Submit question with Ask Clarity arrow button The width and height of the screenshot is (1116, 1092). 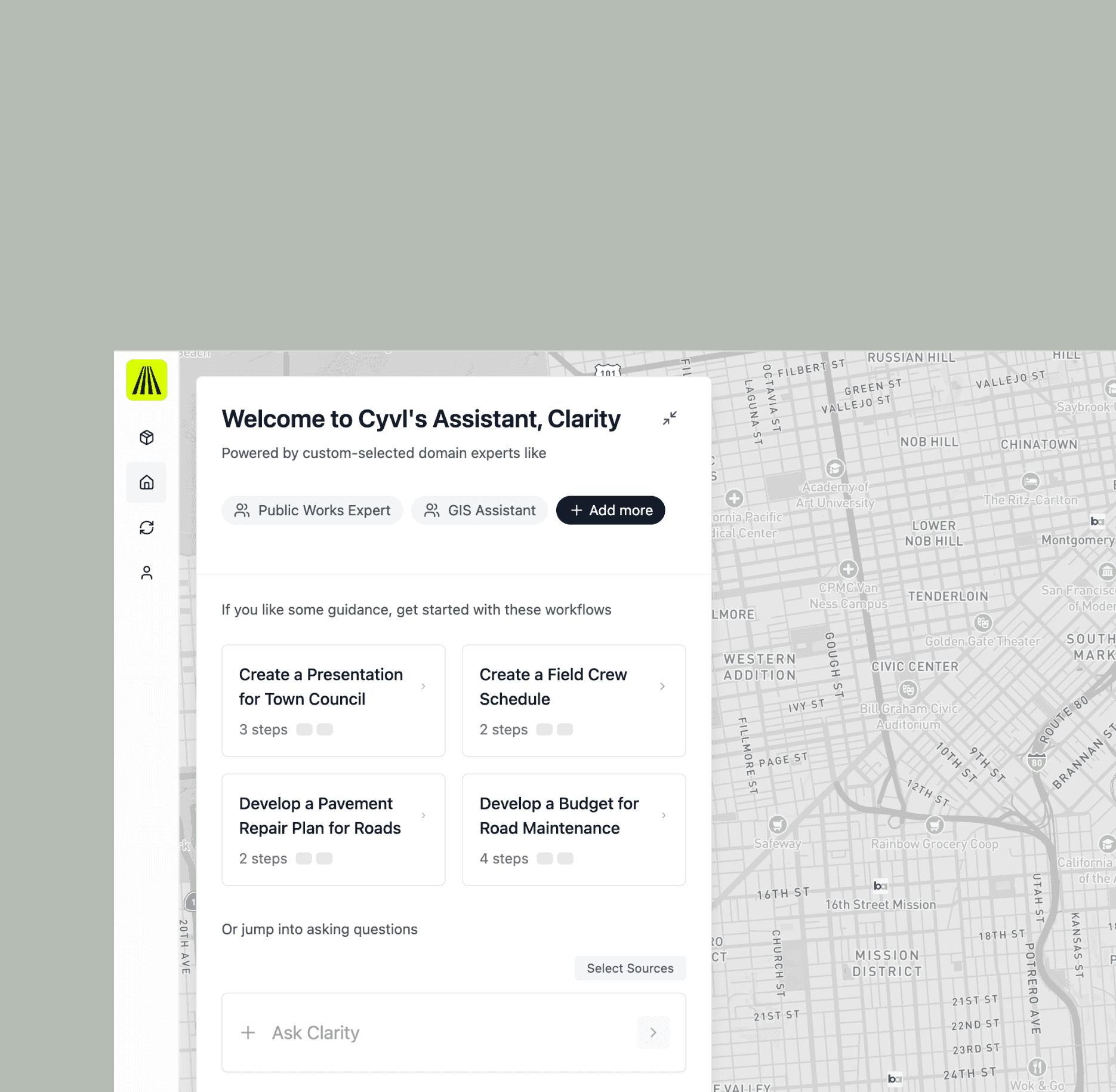(653, 1032)
